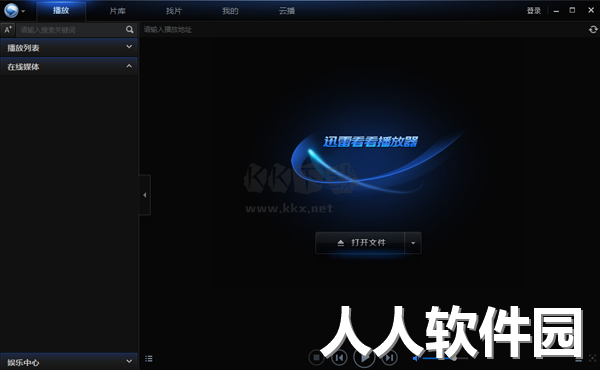Click the previous track button
Image resolution: width=600 pixels, height=370 pixels.
(x=339, y=358)
